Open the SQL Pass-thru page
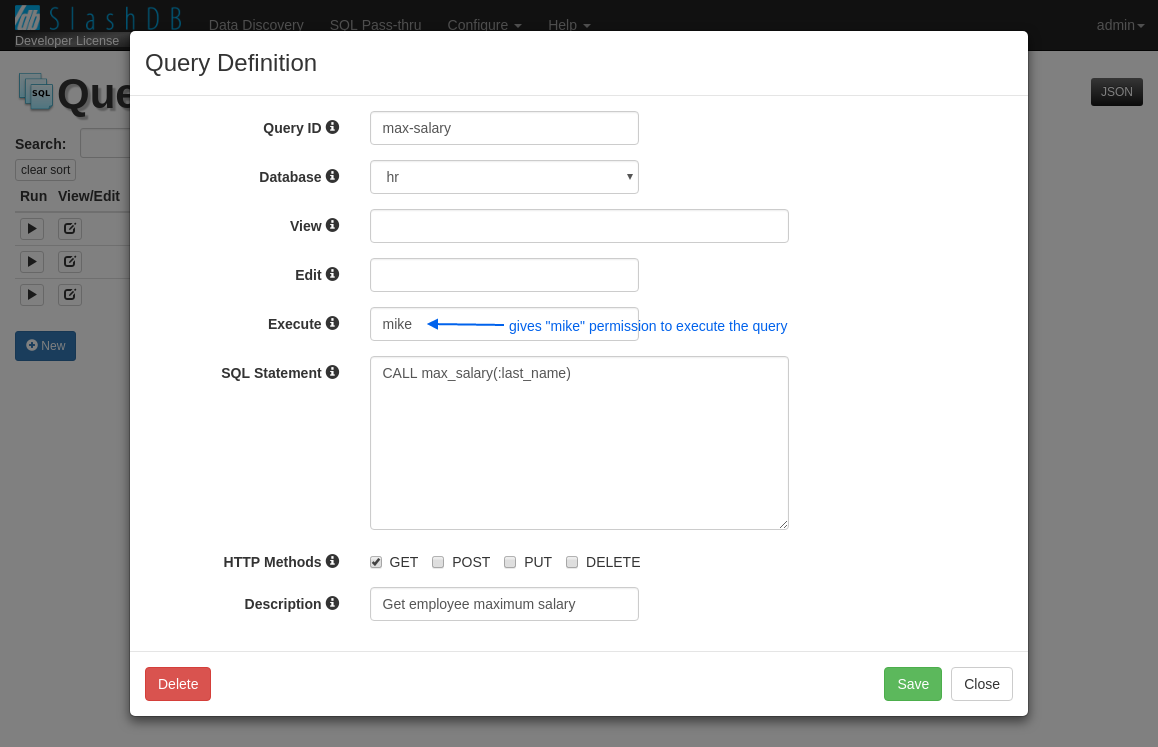 pyautogui.click(x=375, y=25)
